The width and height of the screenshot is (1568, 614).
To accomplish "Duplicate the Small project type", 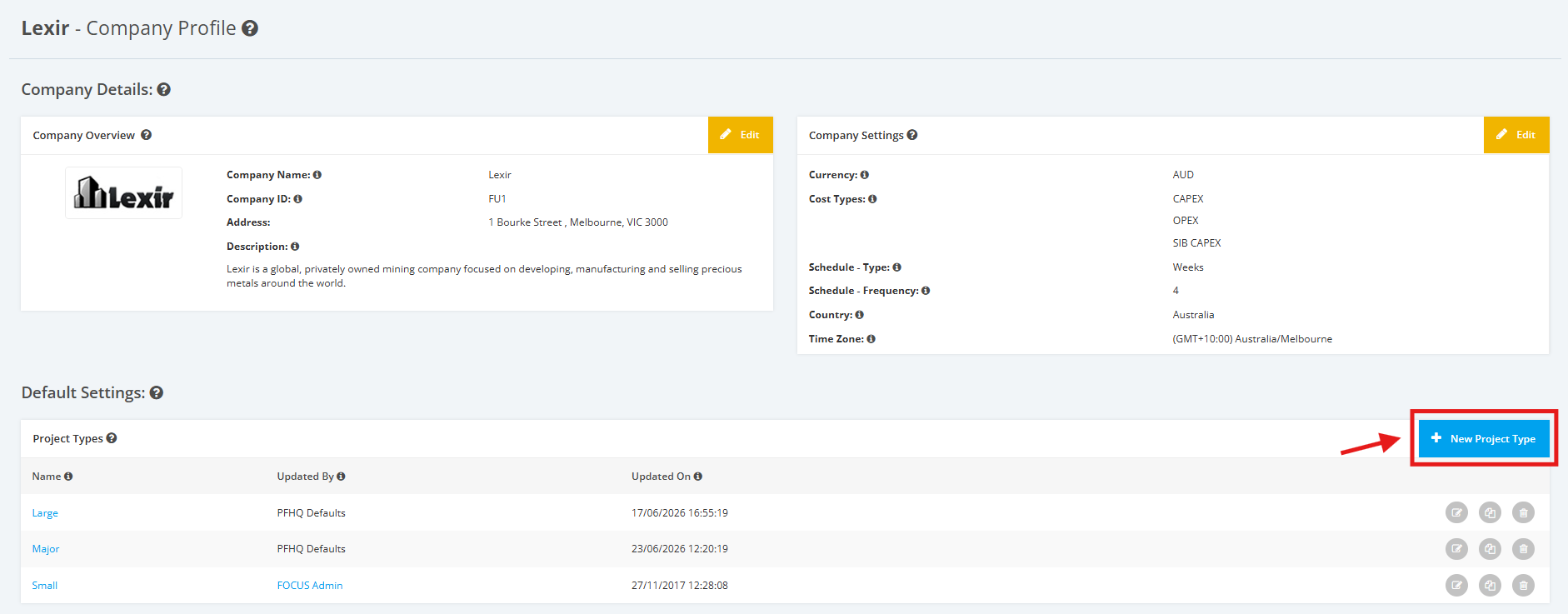I will 1490,585.
